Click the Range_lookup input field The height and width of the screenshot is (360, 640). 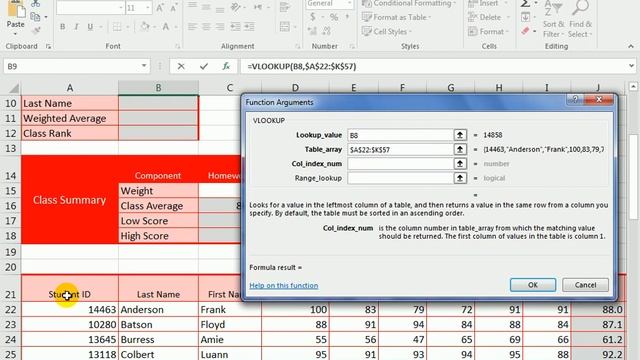tap(400, 178)
